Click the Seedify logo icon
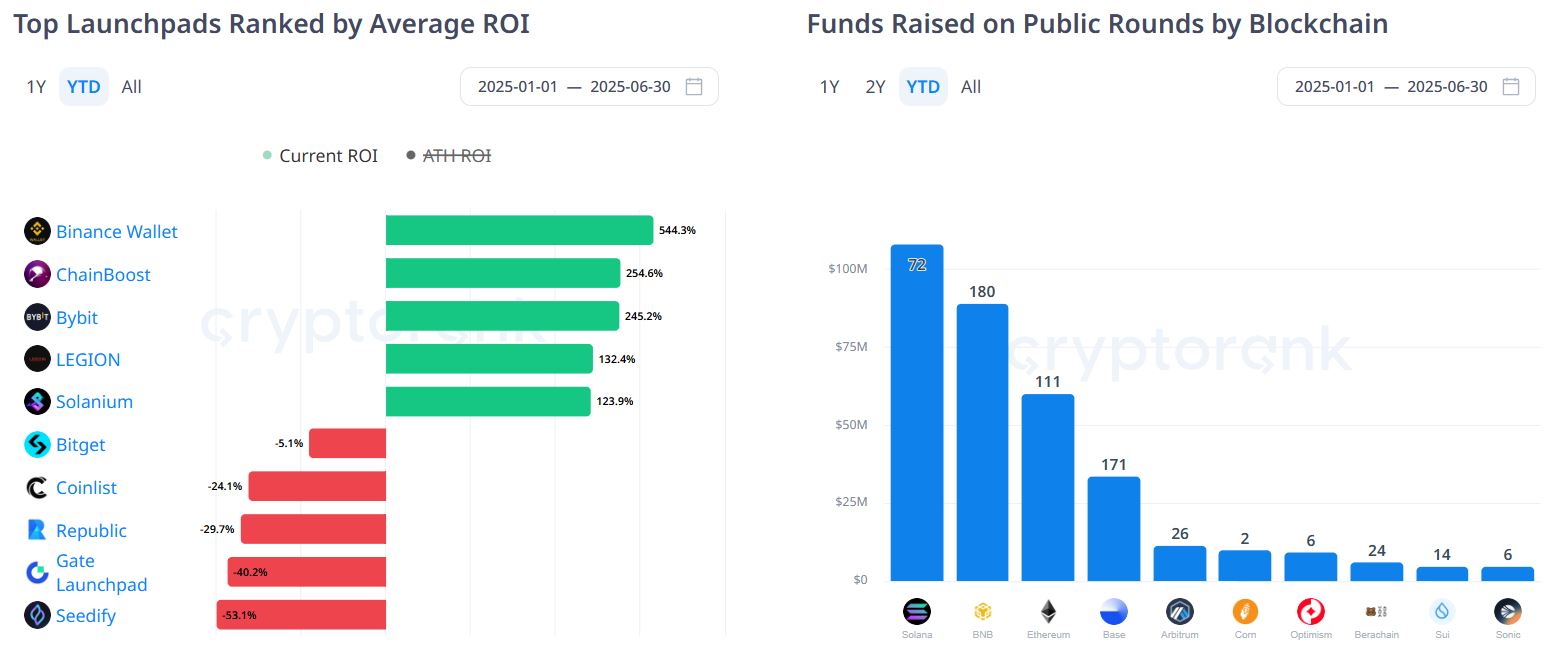Image resolution: width=1546 pixels, height=654 pixels. (37, 615)
